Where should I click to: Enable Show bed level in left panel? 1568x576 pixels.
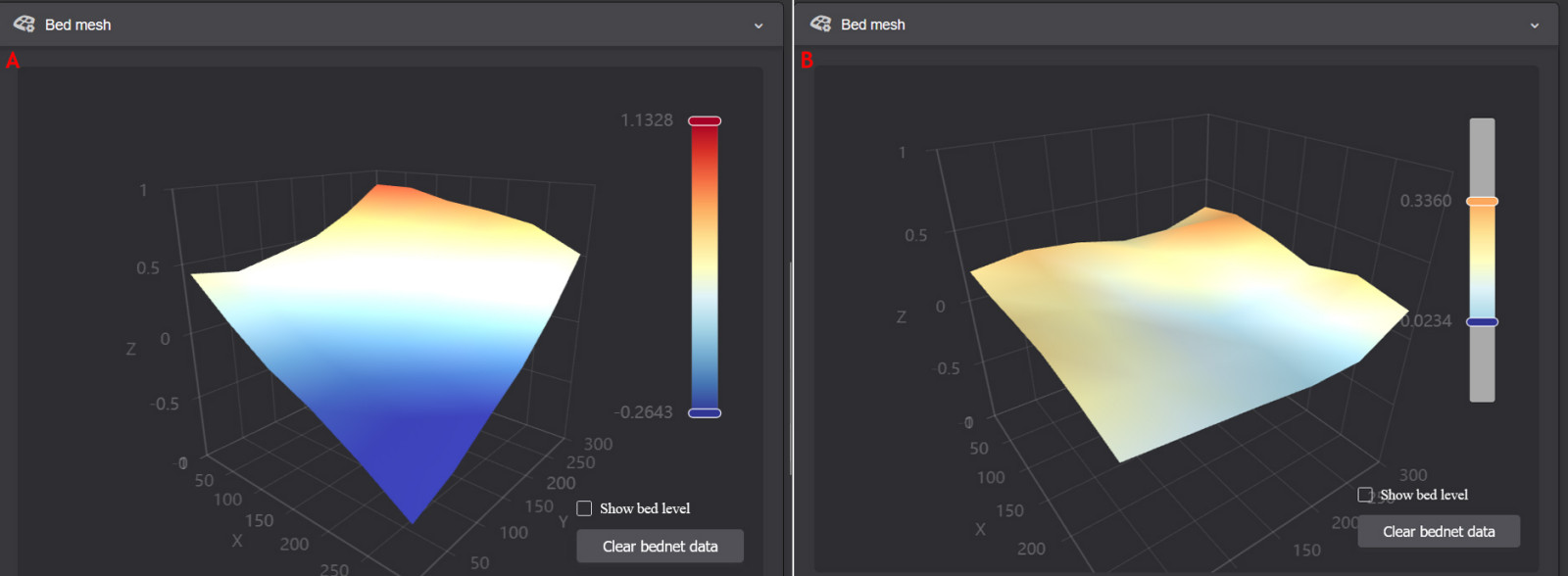584,508
